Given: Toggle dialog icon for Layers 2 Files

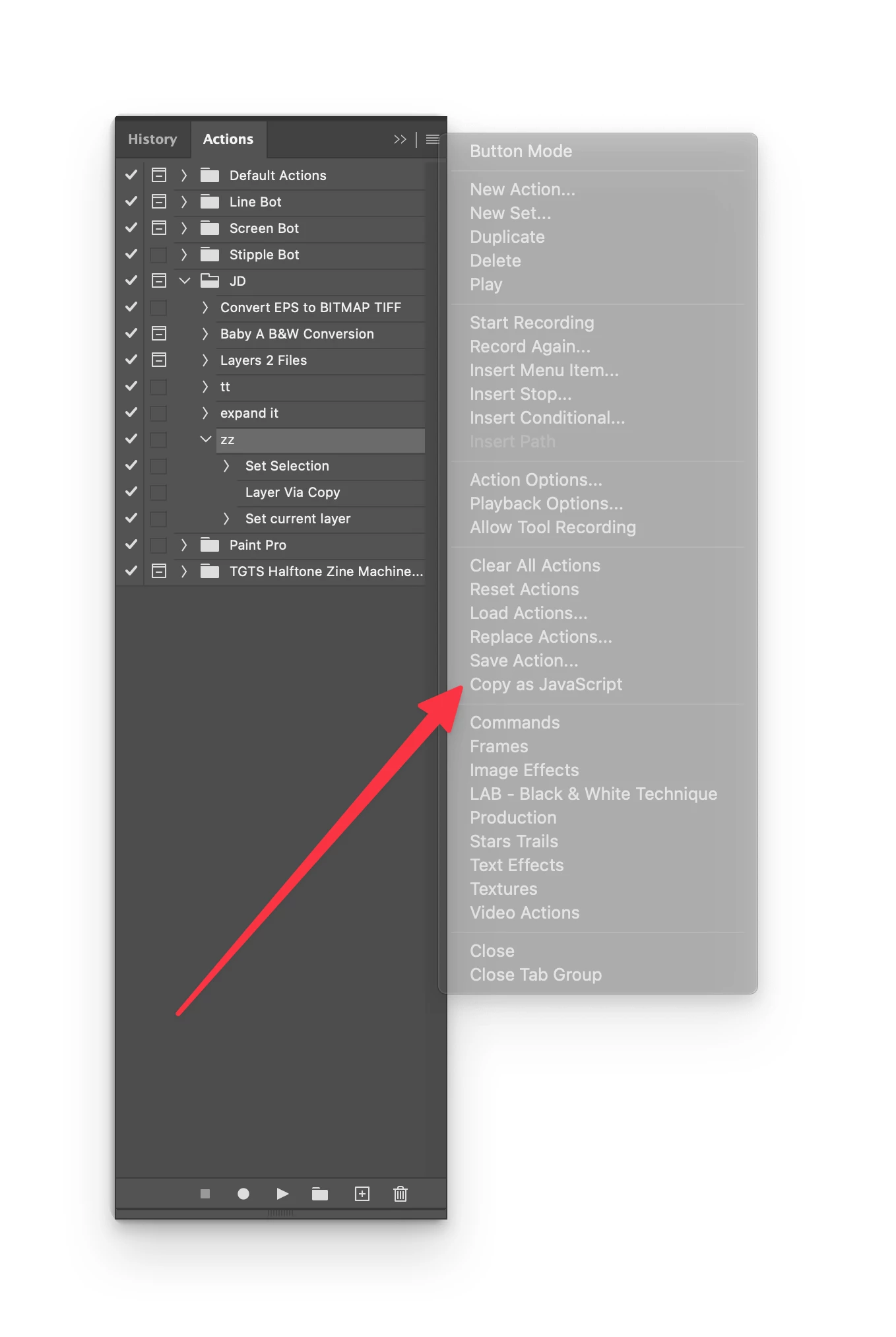Looking at the screenshot, I should coord(159,360).
